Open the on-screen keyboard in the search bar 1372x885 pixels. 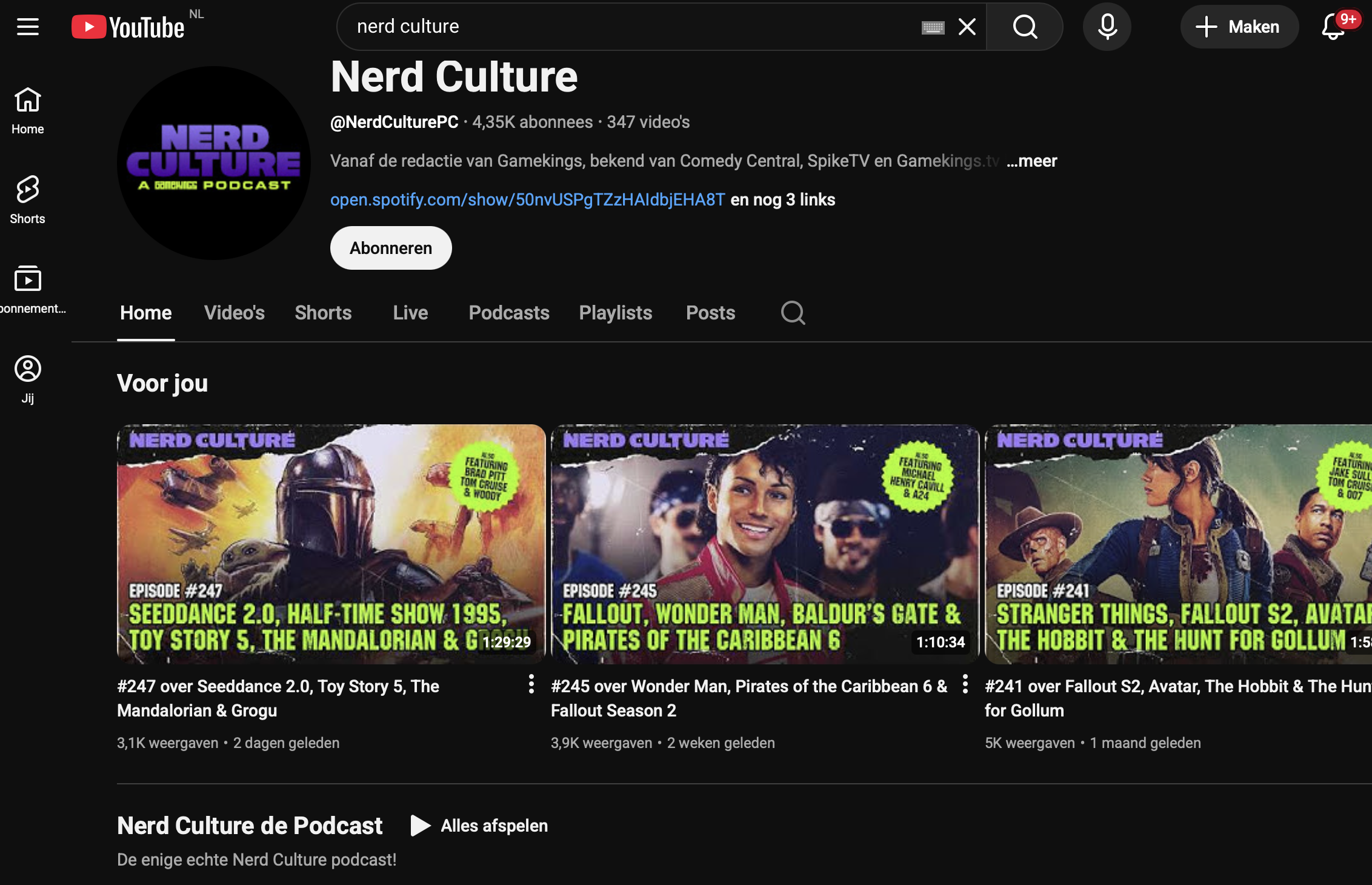(x=933, y=27)
